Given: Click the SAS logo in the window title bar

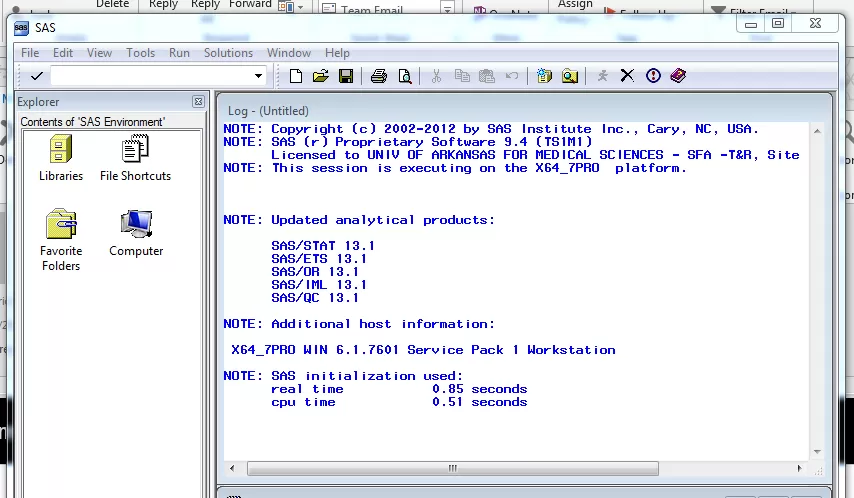Looking at the screenshot, I should [21, 28].
